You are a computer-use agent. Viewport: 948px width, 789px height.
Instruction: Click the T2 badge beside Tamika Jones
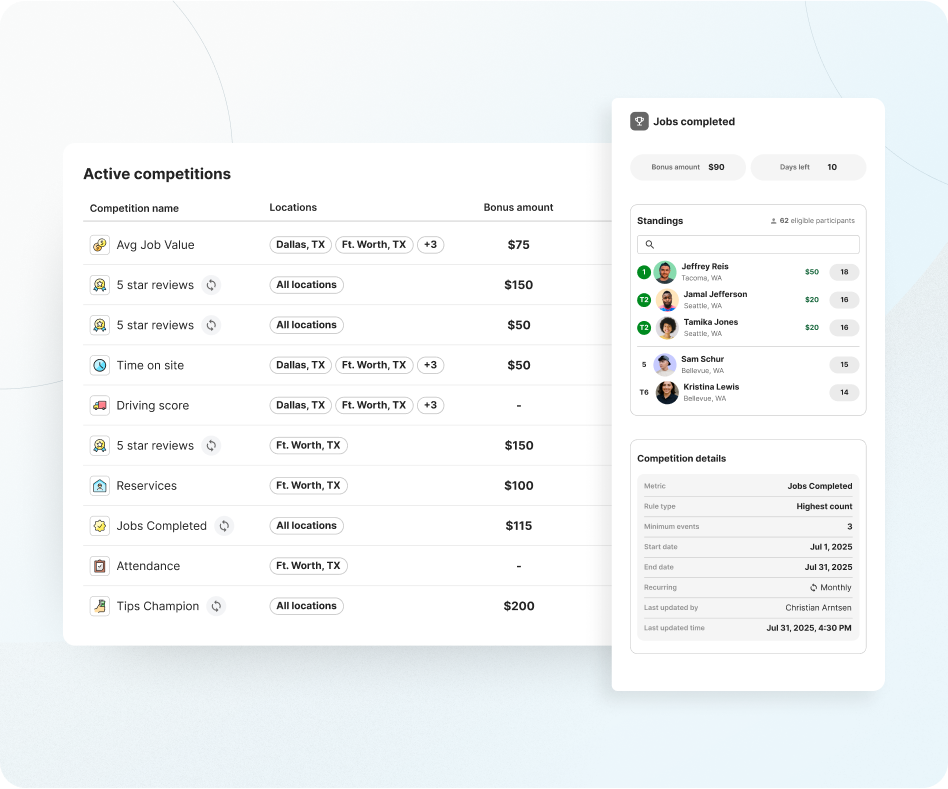[x=644, y=328]
